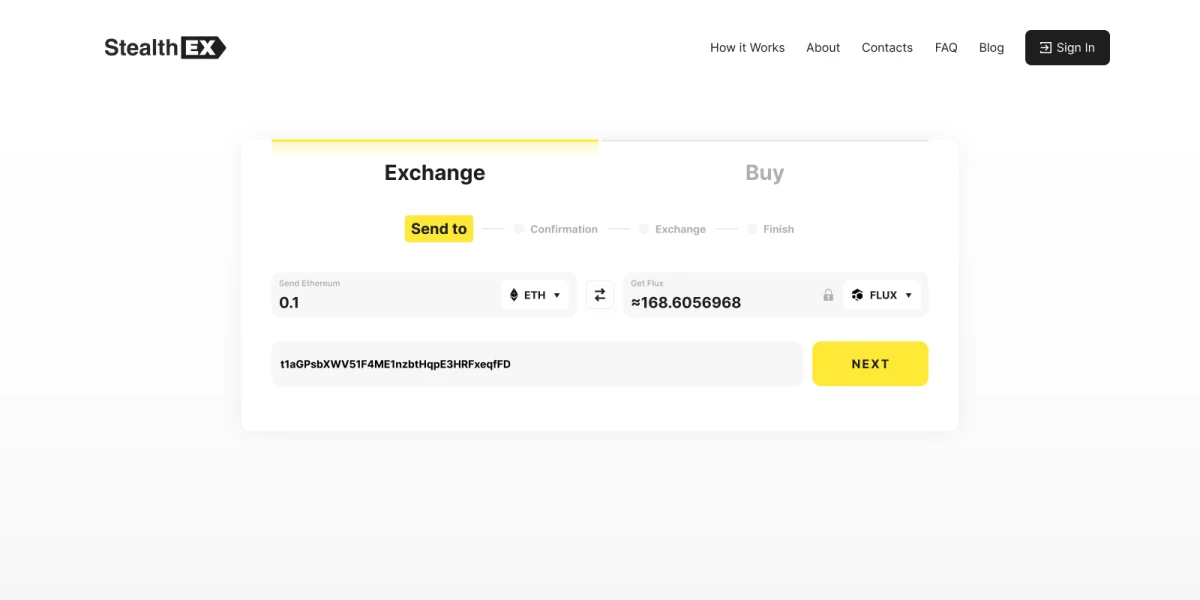Image resolution: width=1200 pixels, height=600 pixels.
Task: Open the Contacts link
Action: 887,47
